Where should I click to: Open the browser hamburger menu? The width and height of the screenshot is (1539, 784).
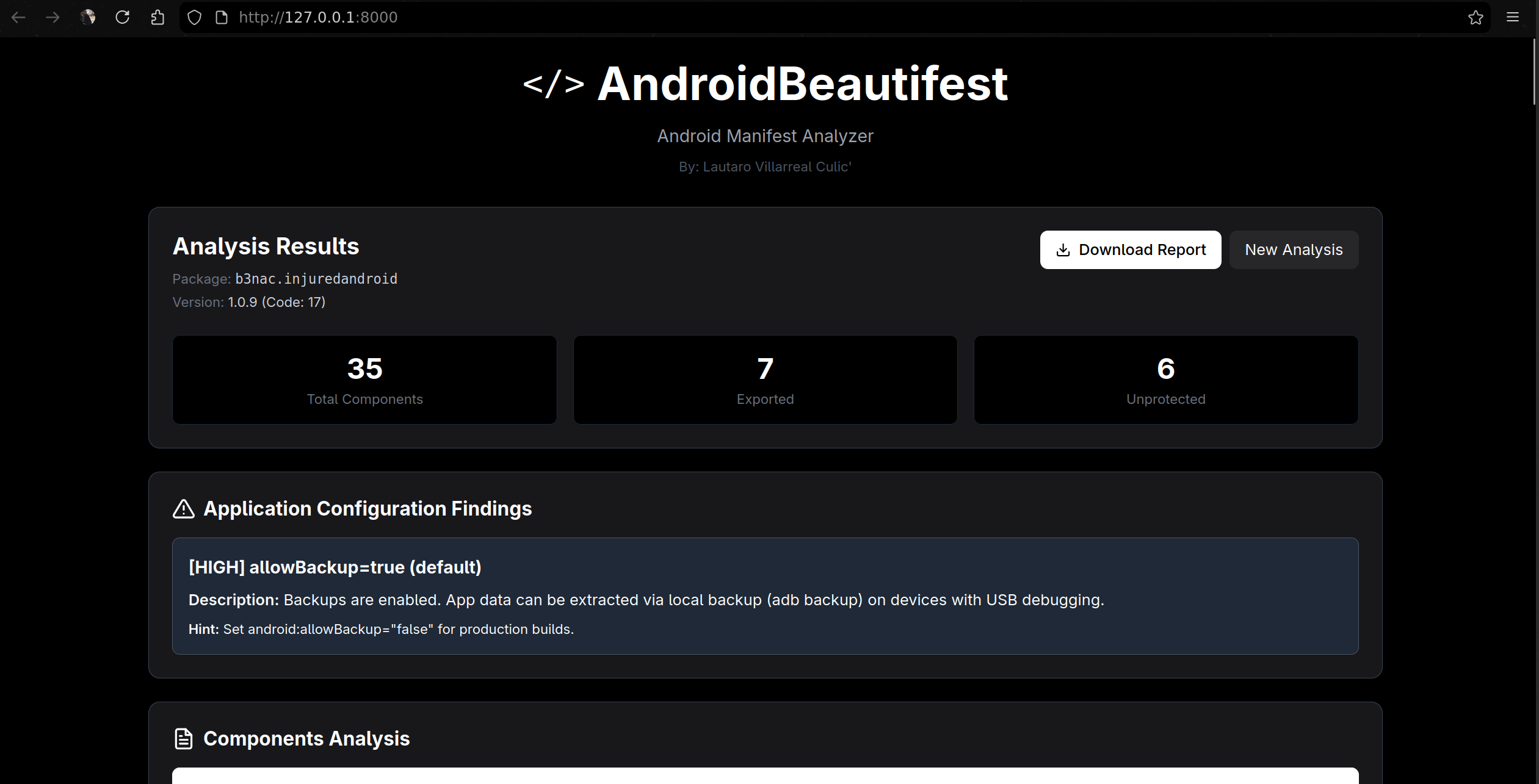[1513, 17]
